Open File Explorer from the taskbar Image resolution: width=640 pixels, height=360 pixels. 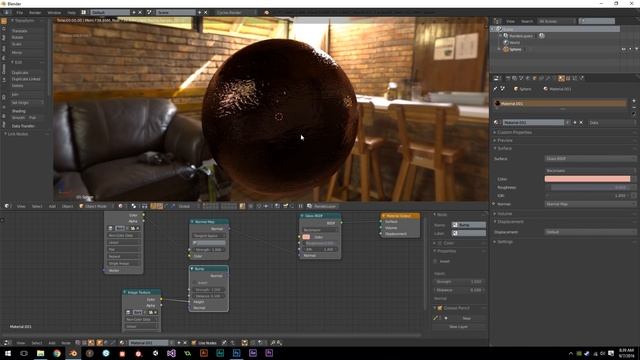pyautogui.click(x=40, y=353)
